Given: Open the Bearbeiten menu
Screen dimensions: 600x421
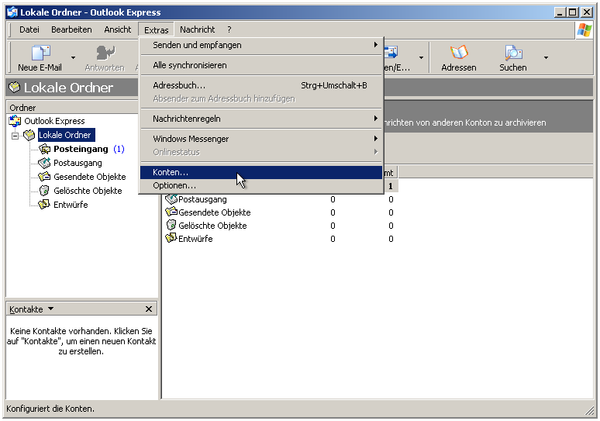Looking at the screenshot, I should click(72, 29).
